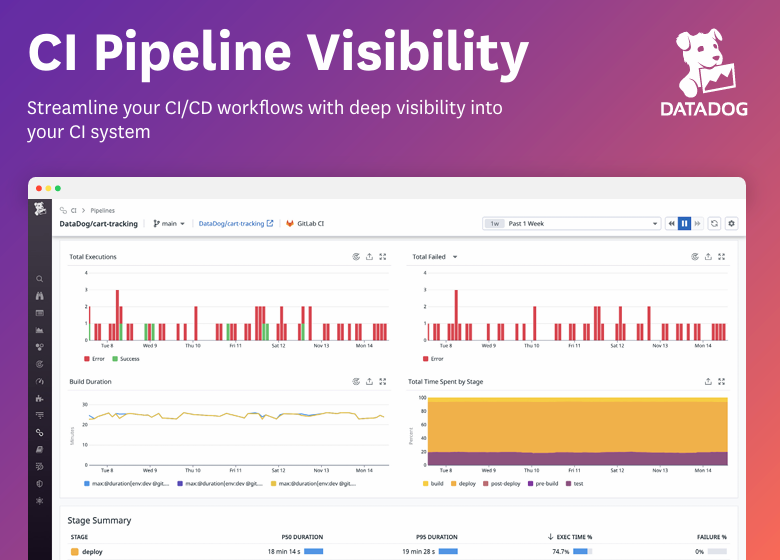Open the CI chain-link icon in sidebar
The image size is (780, 560).
(39, 433)
